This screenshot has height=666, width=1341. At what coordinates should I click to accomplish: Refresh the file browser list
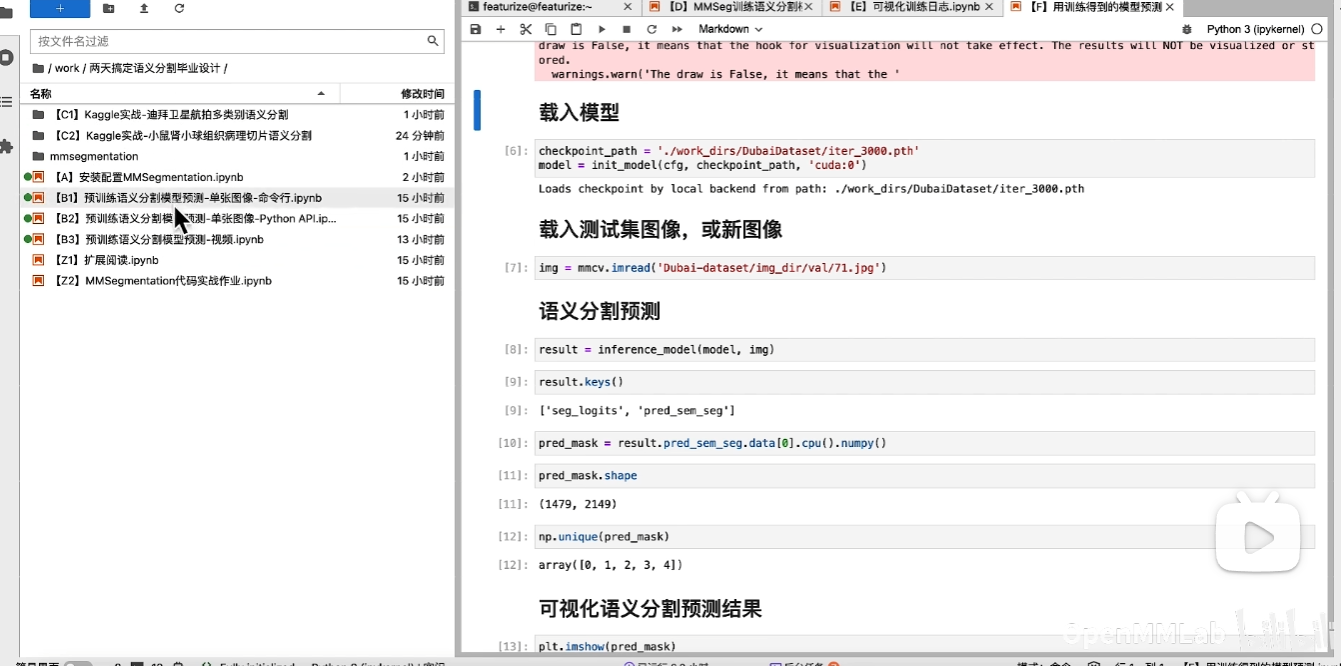[179, 8]
